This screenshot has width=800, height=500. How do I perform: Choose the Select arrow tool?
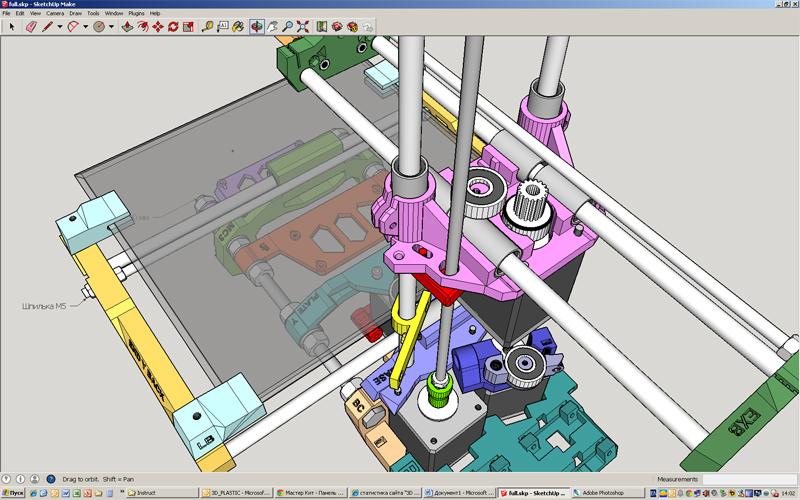click(x=12, y=27)
